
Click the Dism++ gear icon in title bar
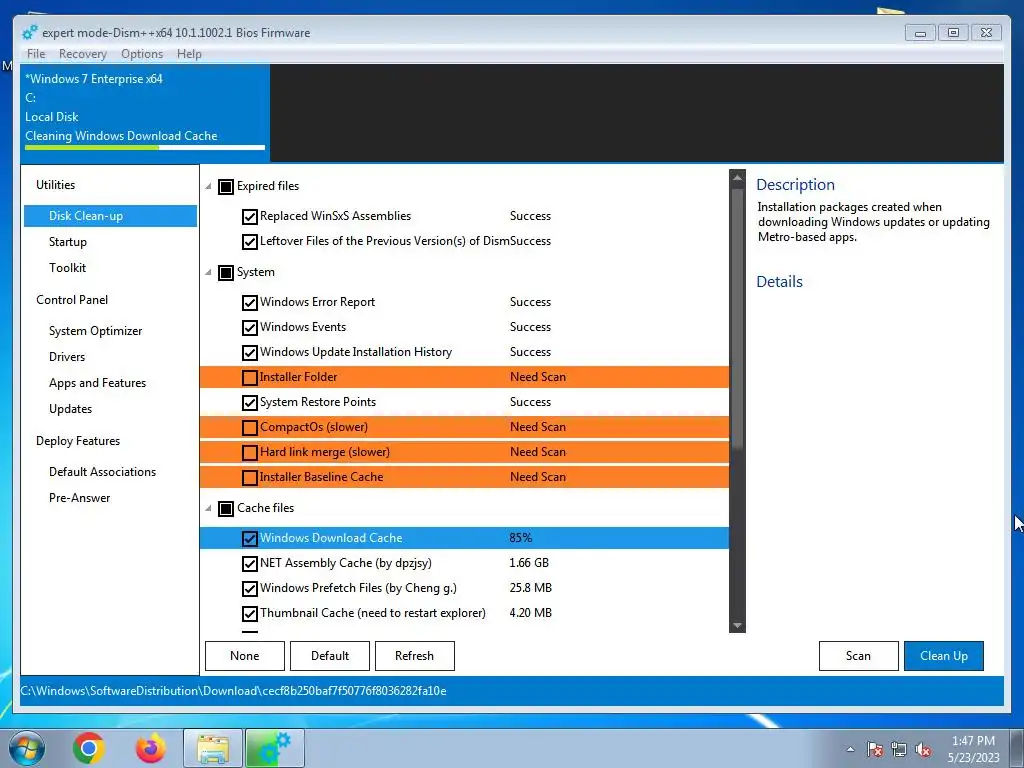tap(29, 33)
